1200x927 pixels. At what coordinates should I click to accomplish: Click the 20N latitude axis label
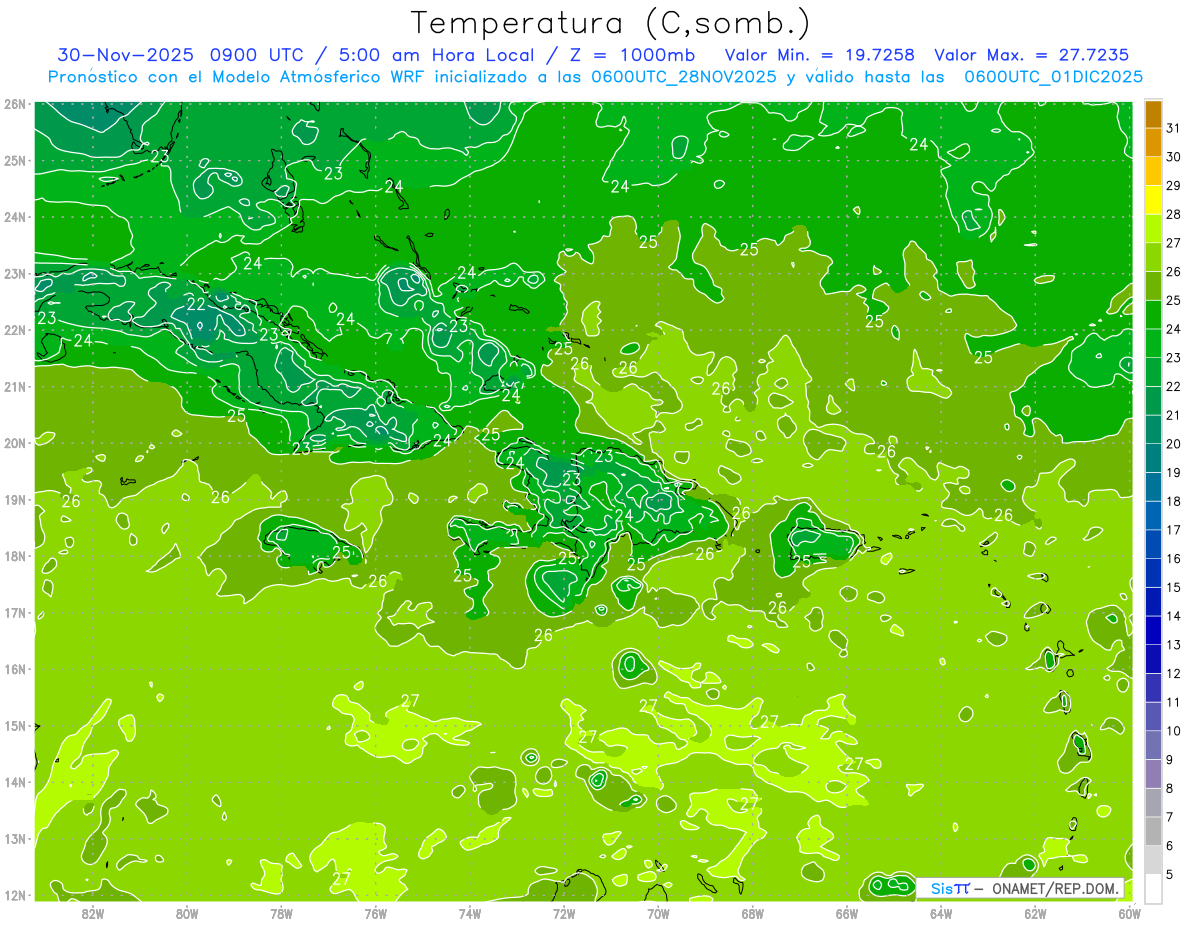(x=15, y=443)
